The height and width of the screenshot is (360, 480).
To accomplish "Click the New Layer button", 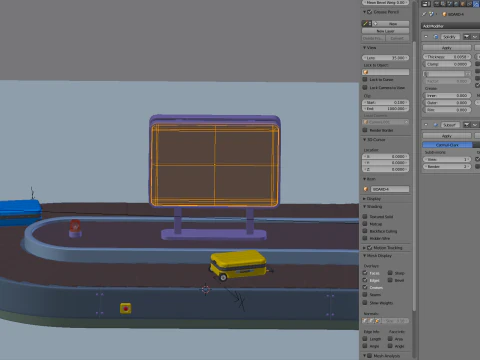I will point(386,31).
